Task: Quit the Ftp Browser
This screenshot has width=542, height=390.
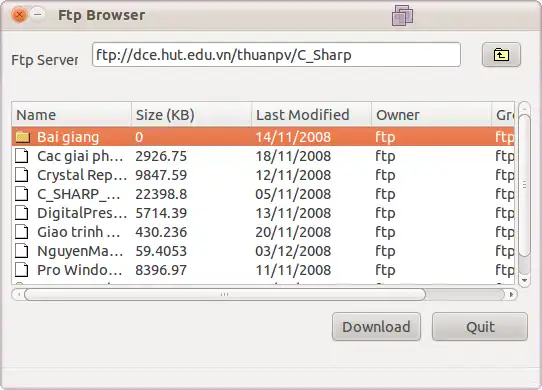Action: pyautogui.click(x=480, y=327)
